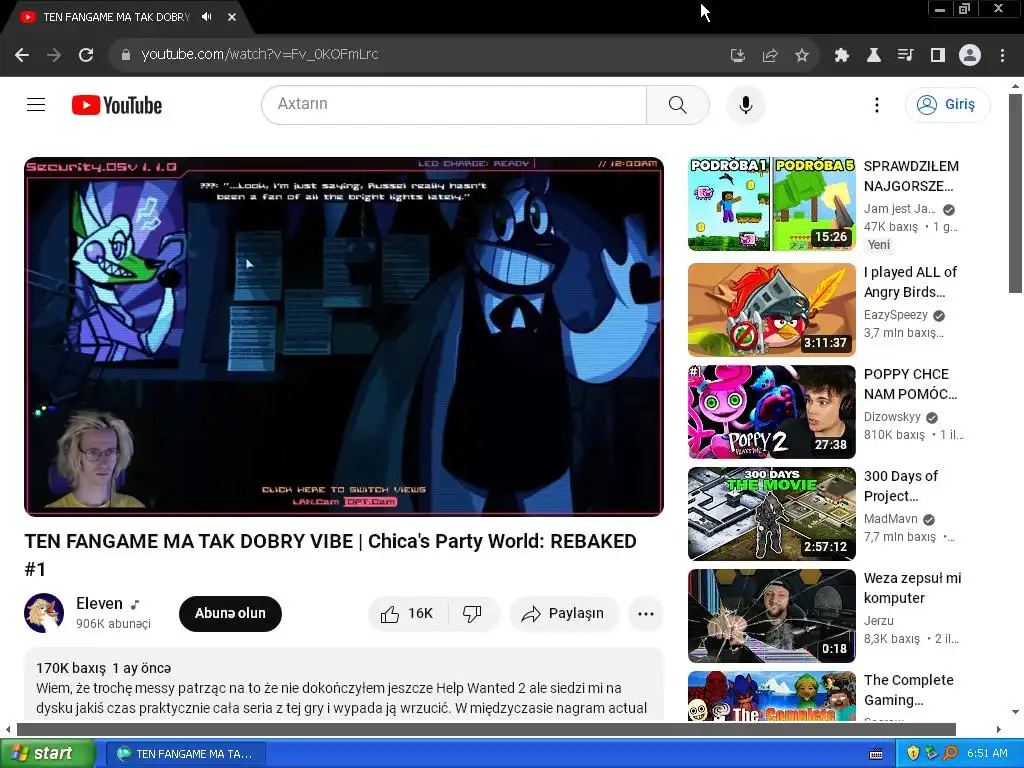Screen dimensions: 1024x768
Task: Click the YouTube logo
Action: (117, 105)
